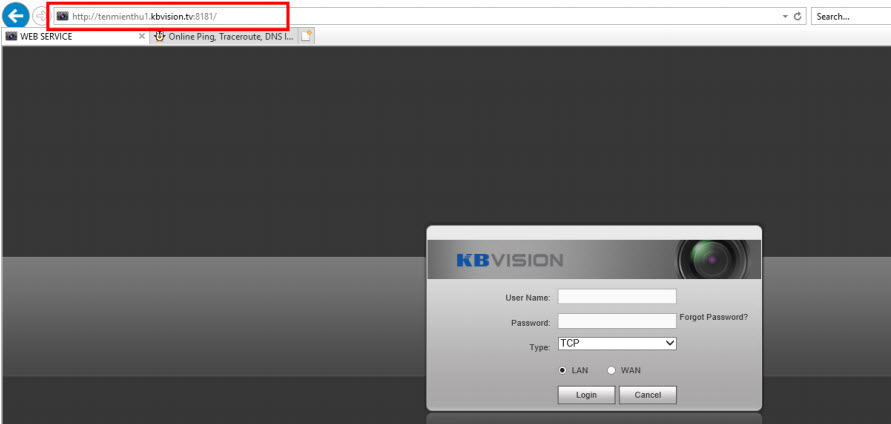Open the Forgot Password? link
Screen dimensions: 891x424
click(x=714, y=317)
